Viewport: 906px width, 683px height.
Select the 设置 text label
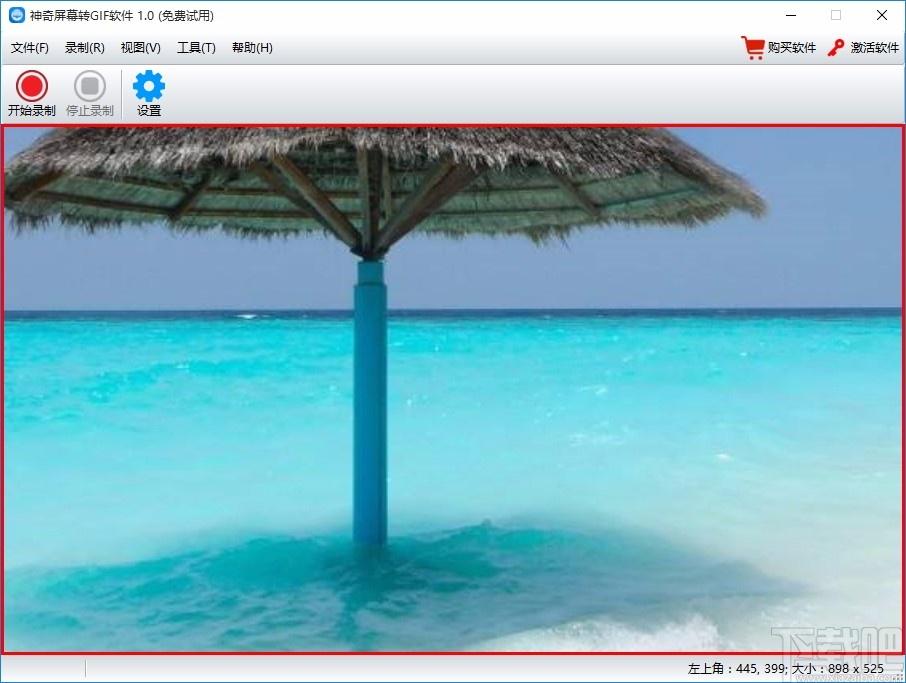[x=148, y=110]
